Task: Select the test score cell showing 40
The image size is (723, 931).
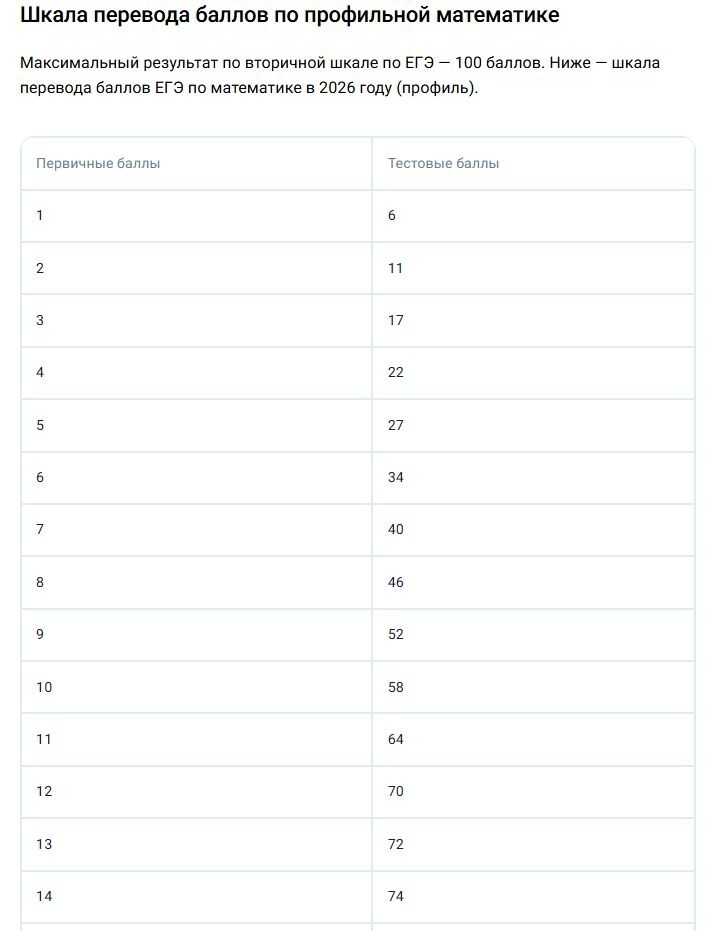Action: pos(533,530)
